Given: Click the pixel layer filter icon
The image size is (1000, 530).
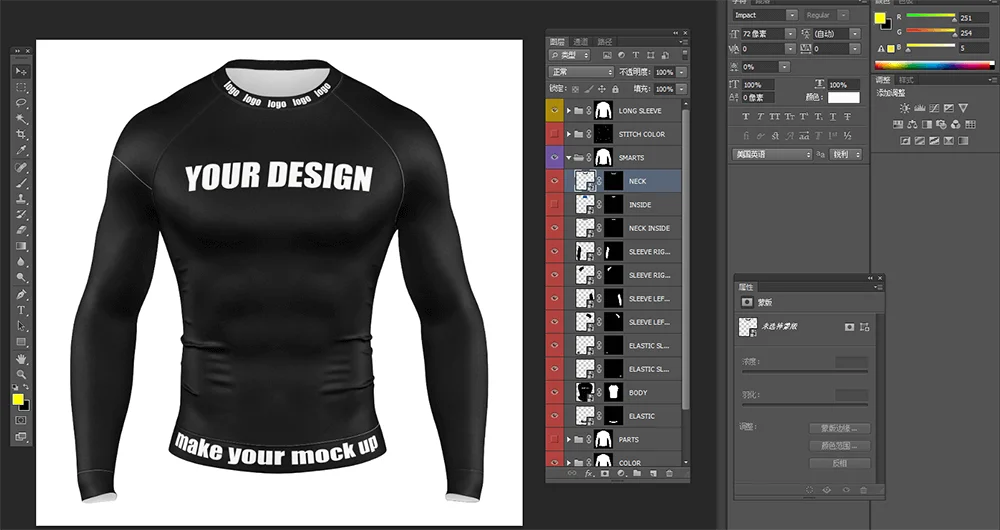Looking at the screenshot, I should pyautogui.click(x=607, y=55).
